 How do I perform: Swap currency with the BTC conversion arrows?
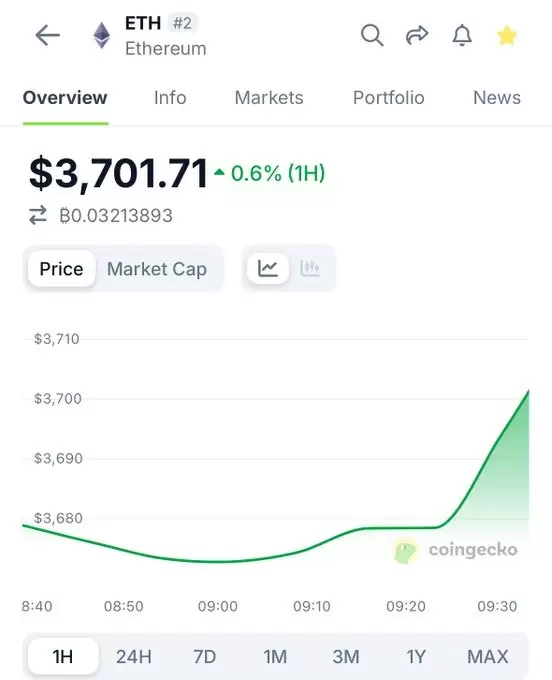(x=38, y=215)
